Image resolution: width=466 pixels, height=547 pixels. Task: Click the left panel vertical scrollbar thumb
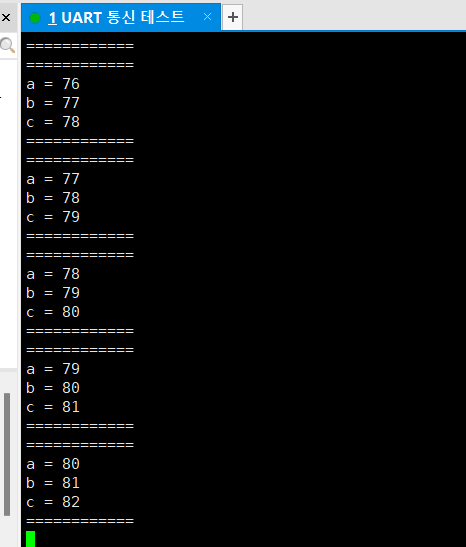[7, 454]
